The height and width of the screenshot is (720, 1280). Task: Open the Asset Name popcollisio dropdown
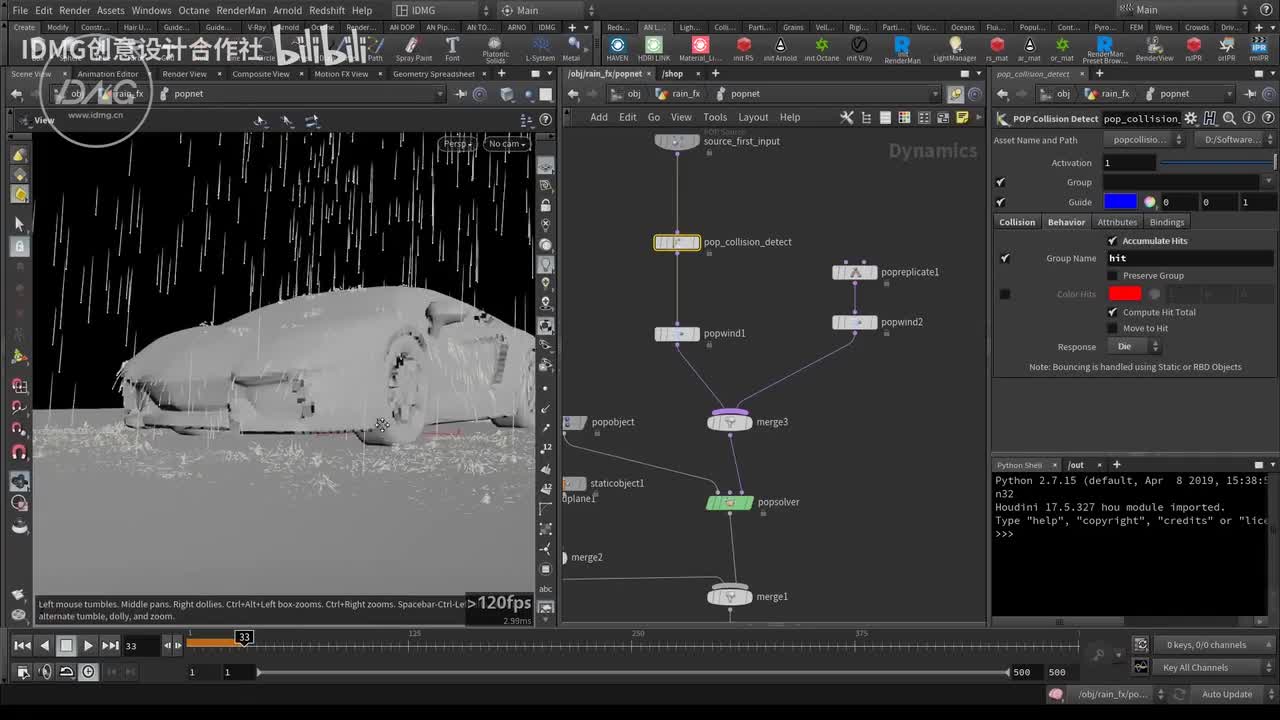coord(1146,140)
